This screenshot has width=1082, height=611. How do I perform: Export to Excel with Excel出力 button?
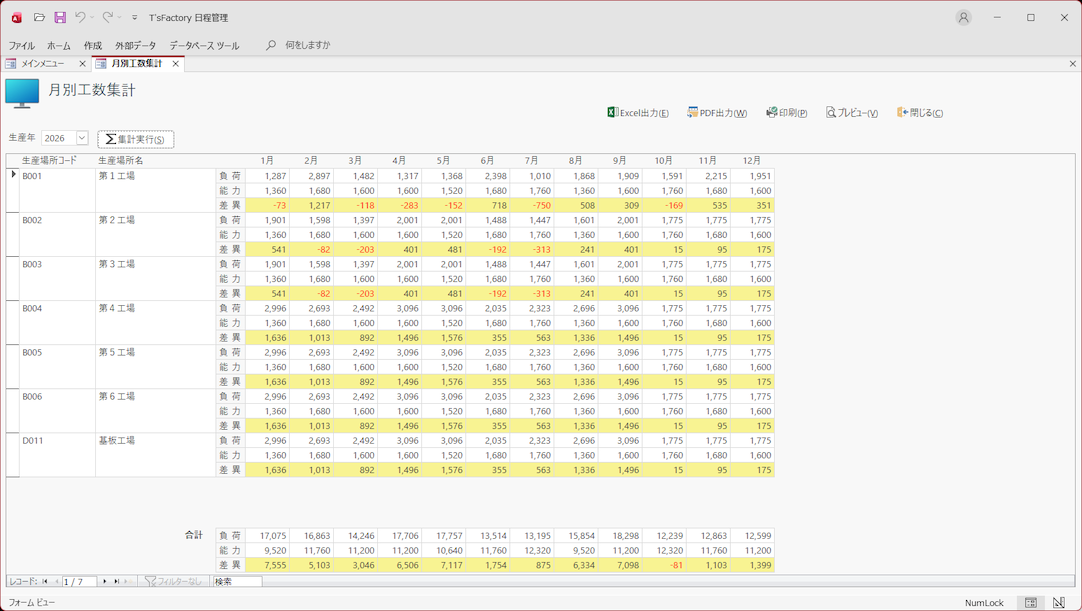(638, 113)
